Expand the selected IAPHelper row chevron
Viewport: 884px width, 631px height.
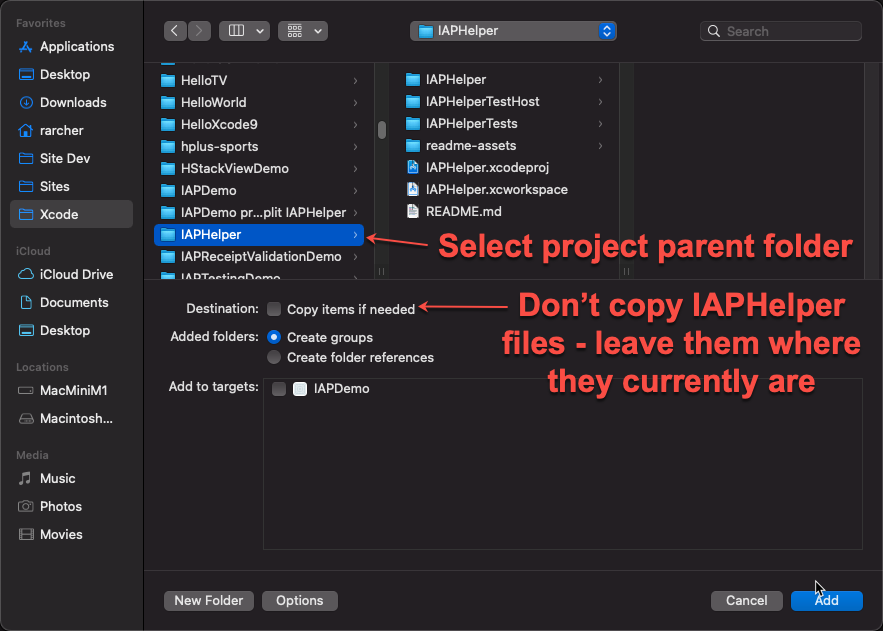(x=355, y=235)
